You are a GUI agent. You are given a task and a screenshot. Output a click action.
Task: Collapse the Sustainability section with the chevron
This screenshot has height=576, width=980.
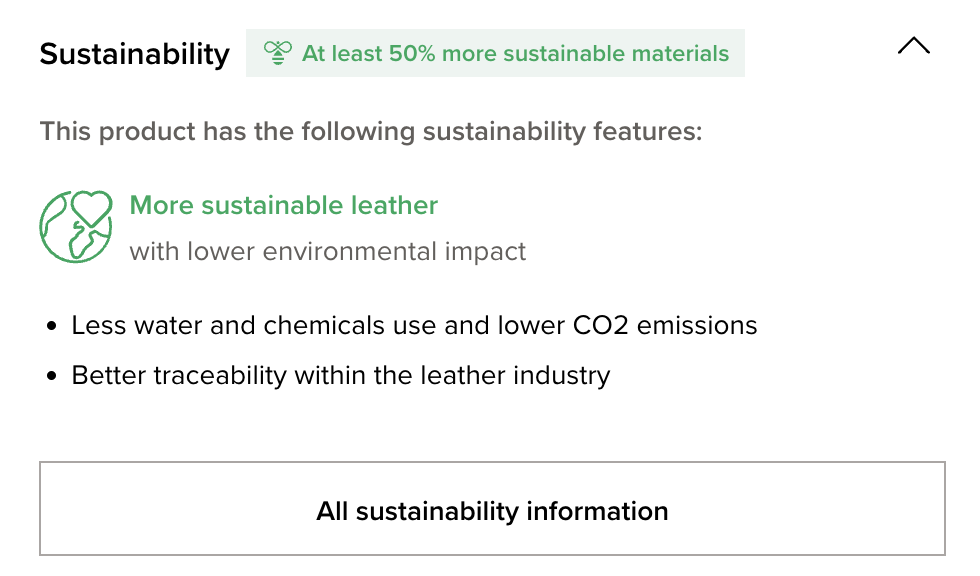tap(914, 46)
